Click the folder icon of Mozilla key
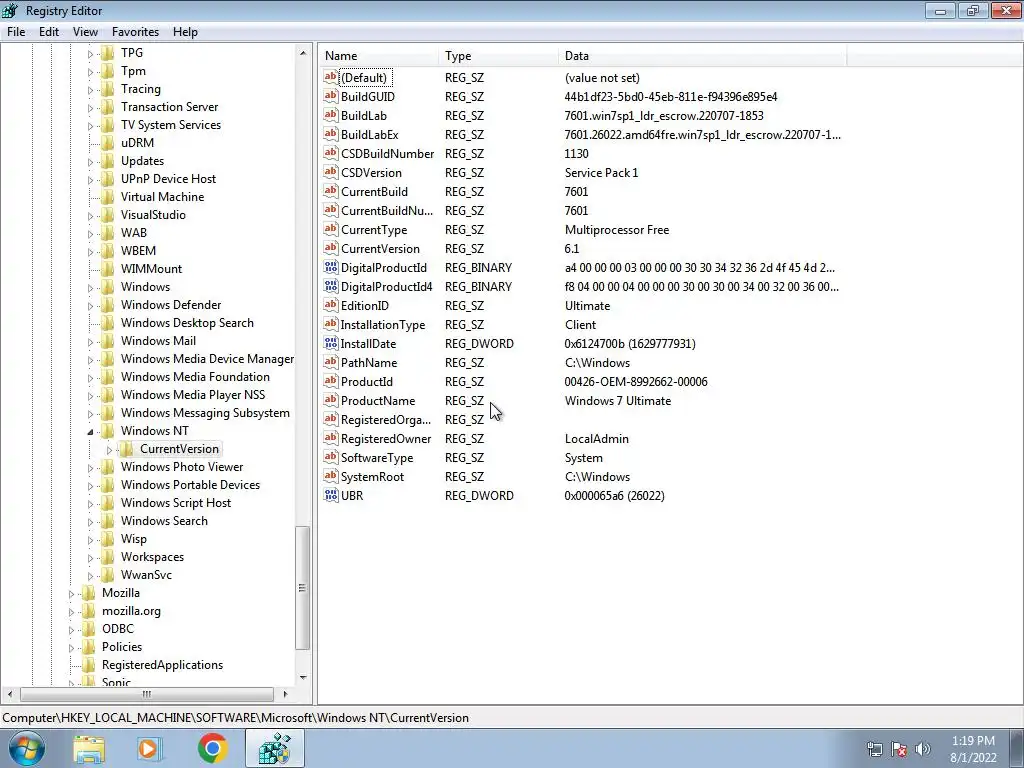1024x768 pixels. click(89, 592)
